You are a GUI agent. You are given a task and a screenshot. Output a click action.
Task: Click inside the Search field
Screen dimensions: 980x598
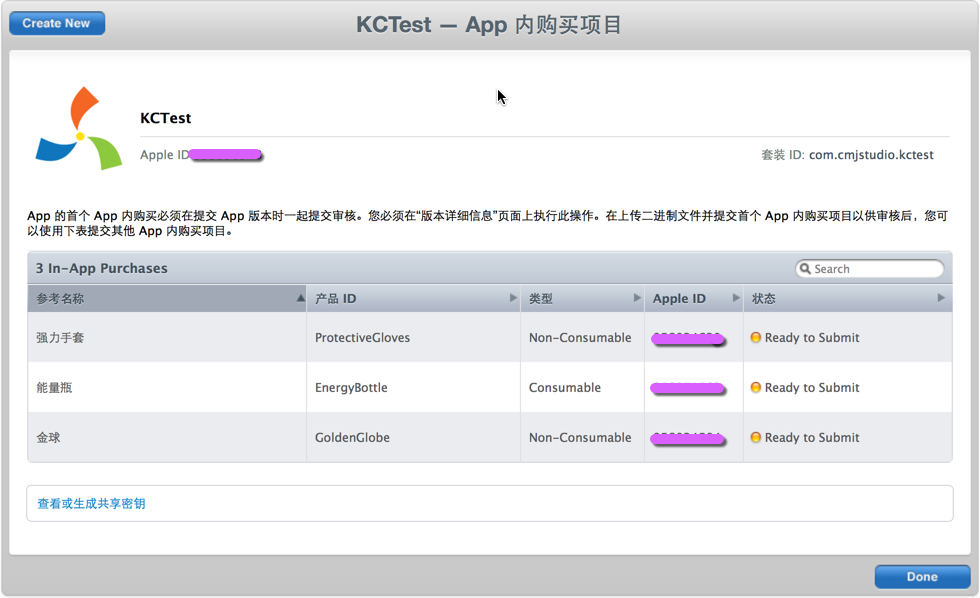[875, 268]
